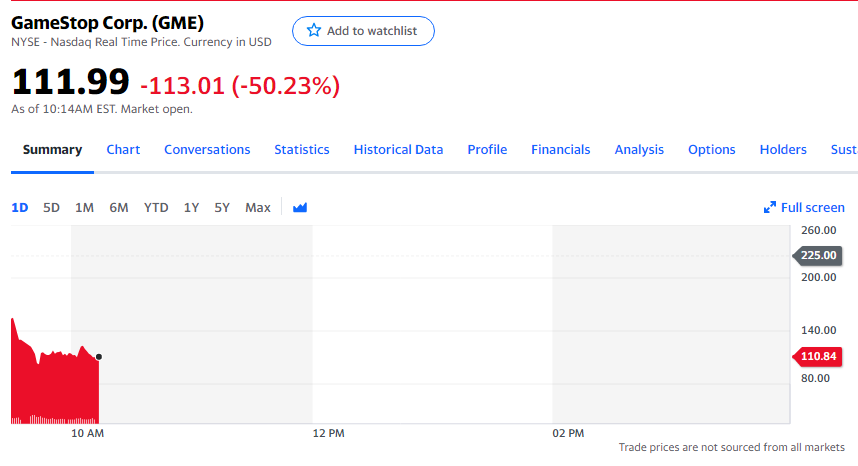
Task: Click the red 110.84 current price tag
Action: 818,356
